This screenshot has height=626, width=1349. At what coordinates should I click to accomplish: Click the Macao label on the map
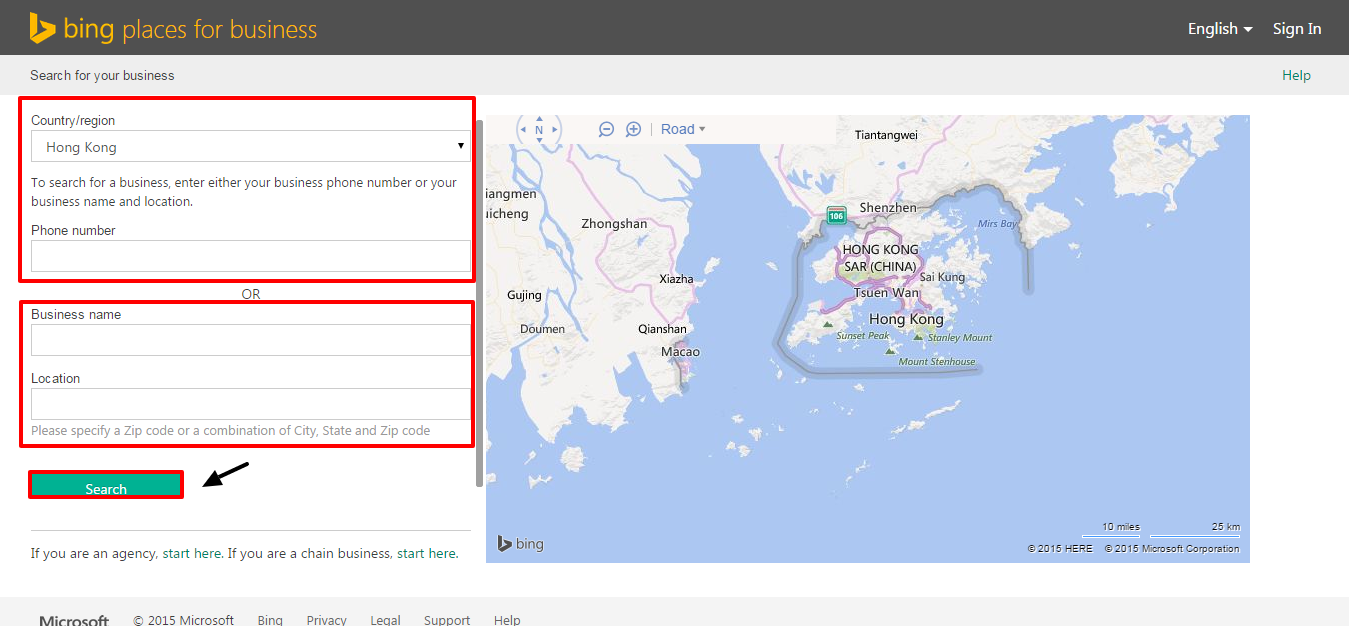click(680, 352)
